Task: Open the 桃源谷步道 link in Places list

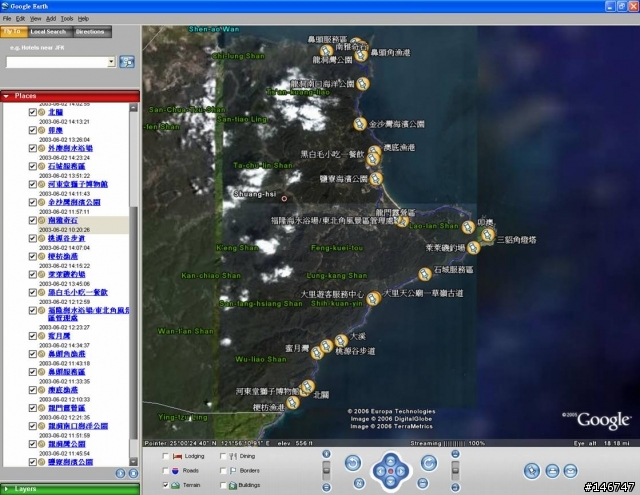Action: click(x=67, y=238)
